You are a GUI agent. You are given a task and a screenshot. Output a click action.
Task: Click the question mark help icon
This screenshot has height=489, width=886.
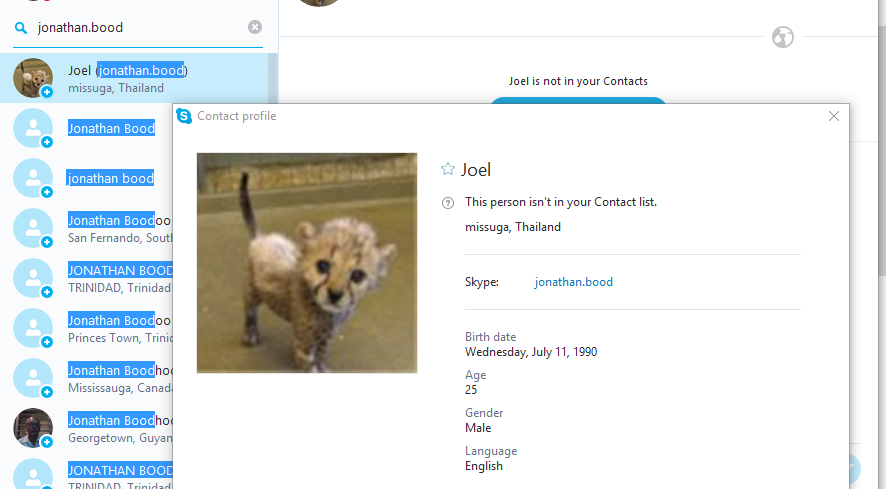coord(448,203)
